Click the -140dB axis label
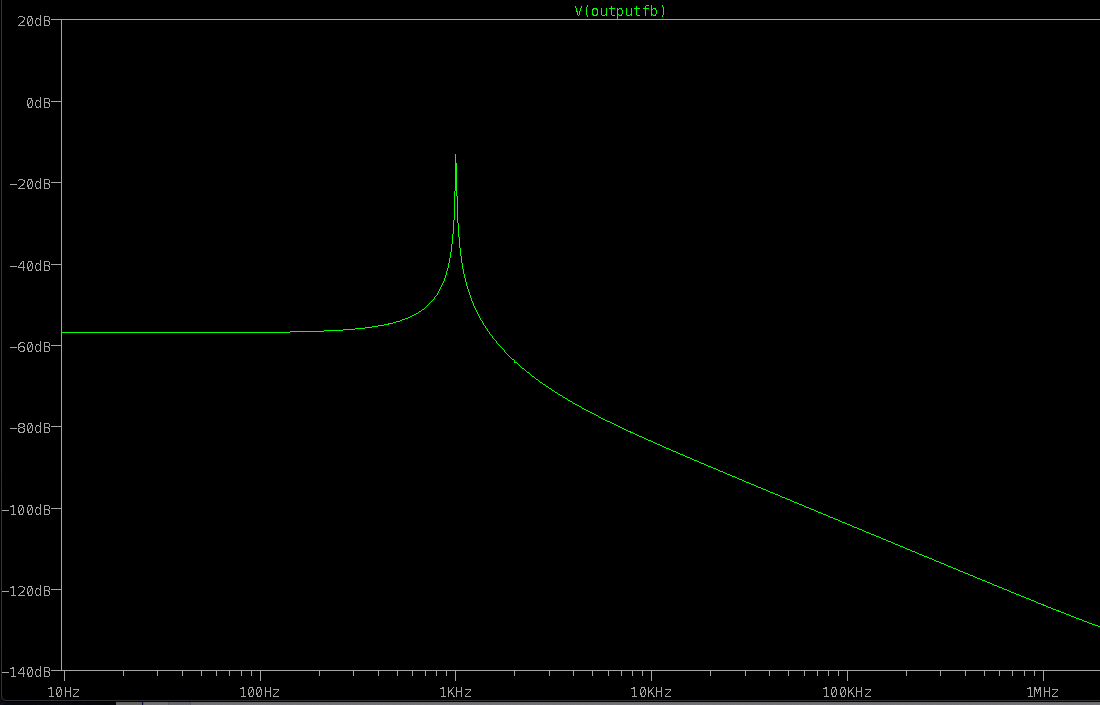The width and height of the screenshot is (1100, 705). (x=26, y=672)
